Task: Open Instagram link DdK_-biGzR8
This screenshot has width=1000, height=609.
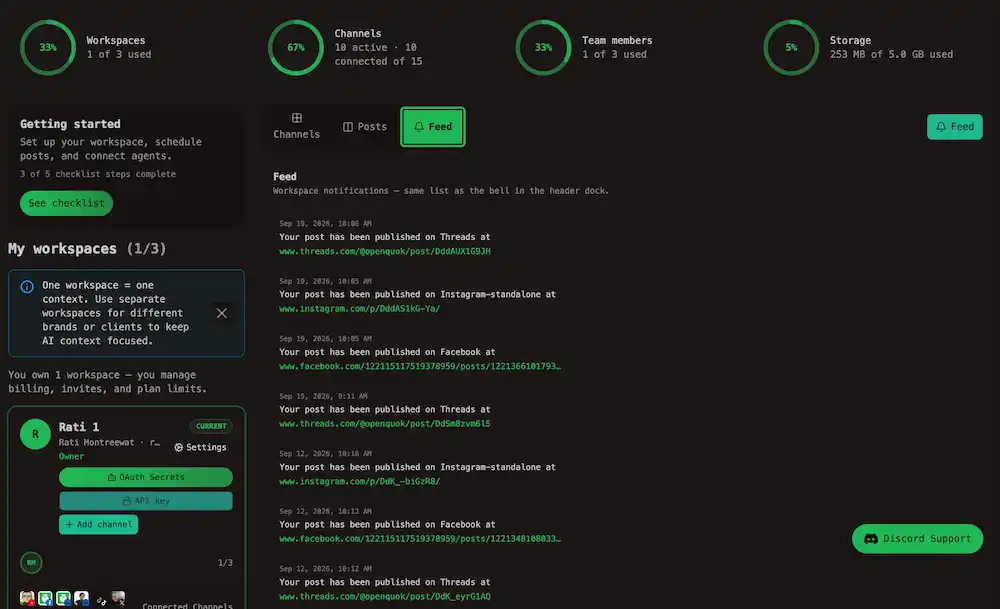Action: pyautogui.click(x=360, y=481)
